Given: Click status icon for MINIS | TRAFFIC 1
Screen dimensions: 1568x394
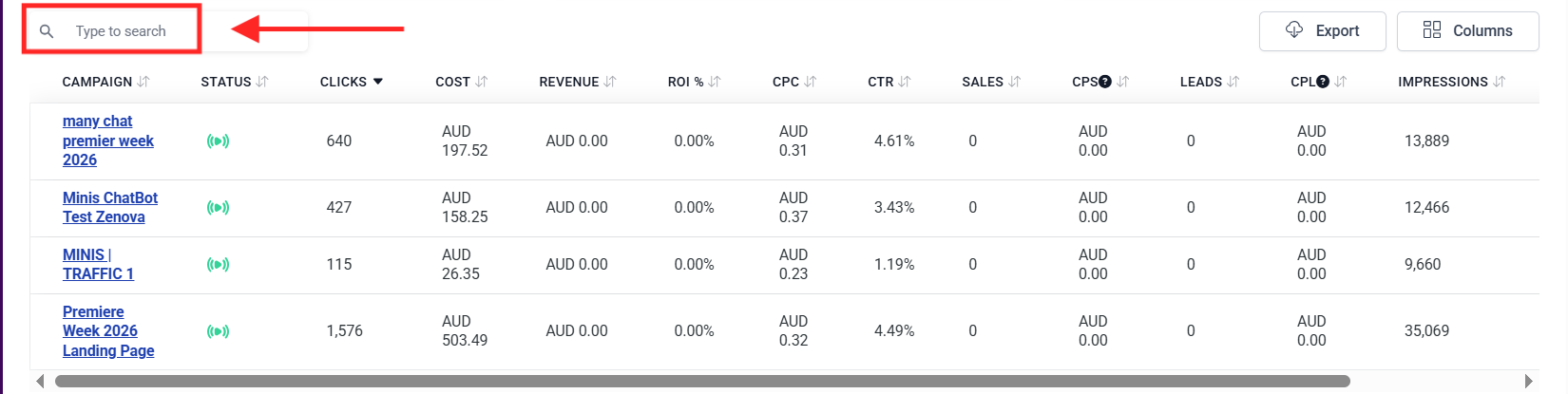Looking at the screenshot, I should tap(218, 265).
